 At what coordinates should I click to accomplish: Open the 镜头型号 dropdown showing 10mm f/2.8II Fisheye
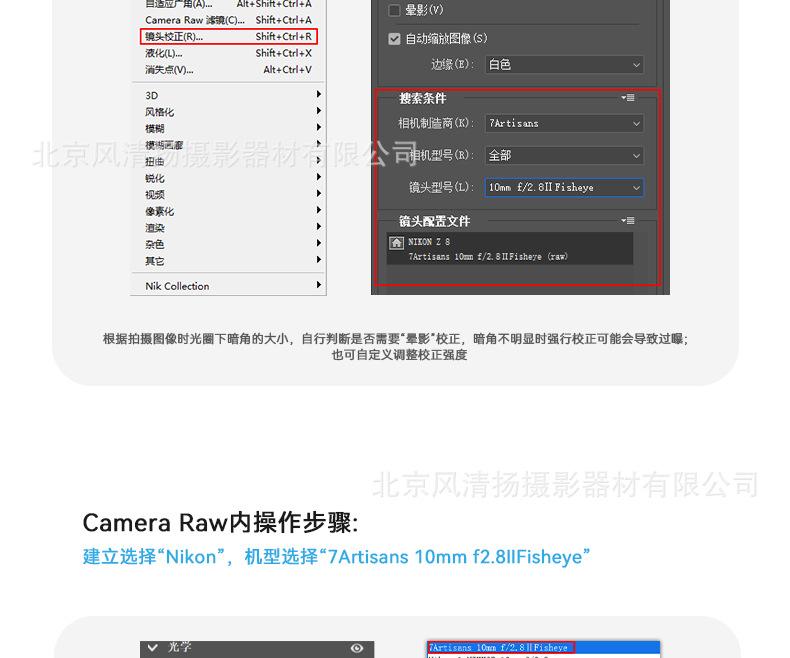pos(563,188)
